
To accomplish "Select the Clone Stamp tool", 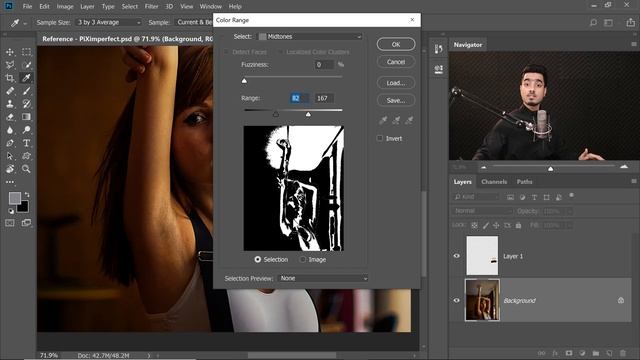I will point(10,104).
